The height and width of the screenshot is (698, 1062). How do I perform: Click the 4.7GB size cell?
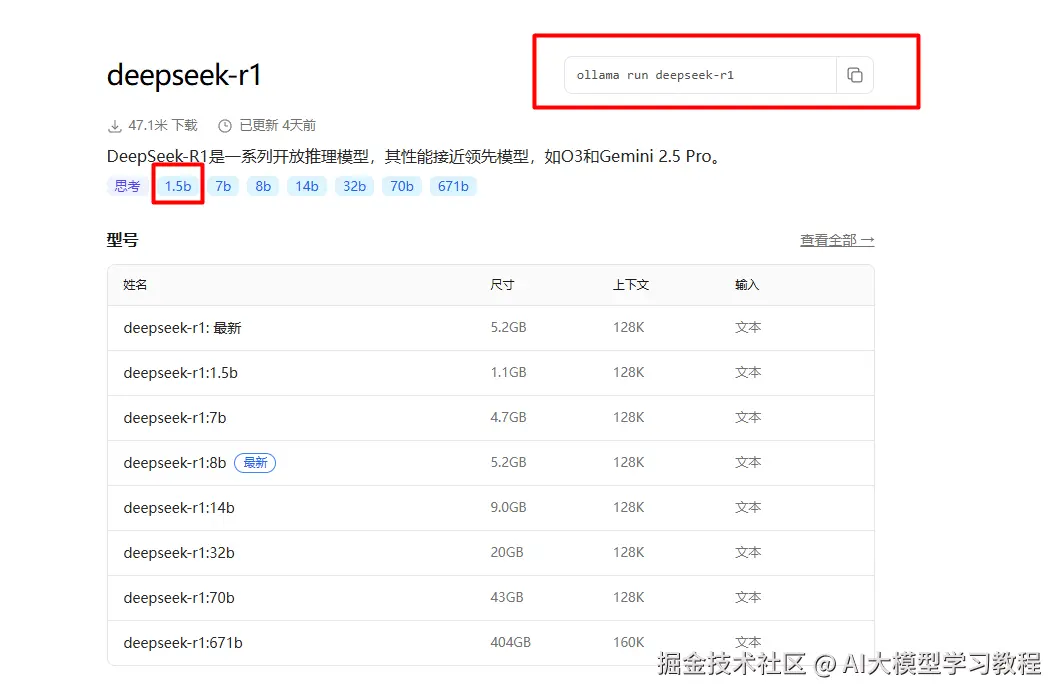(x=509, y=418)
